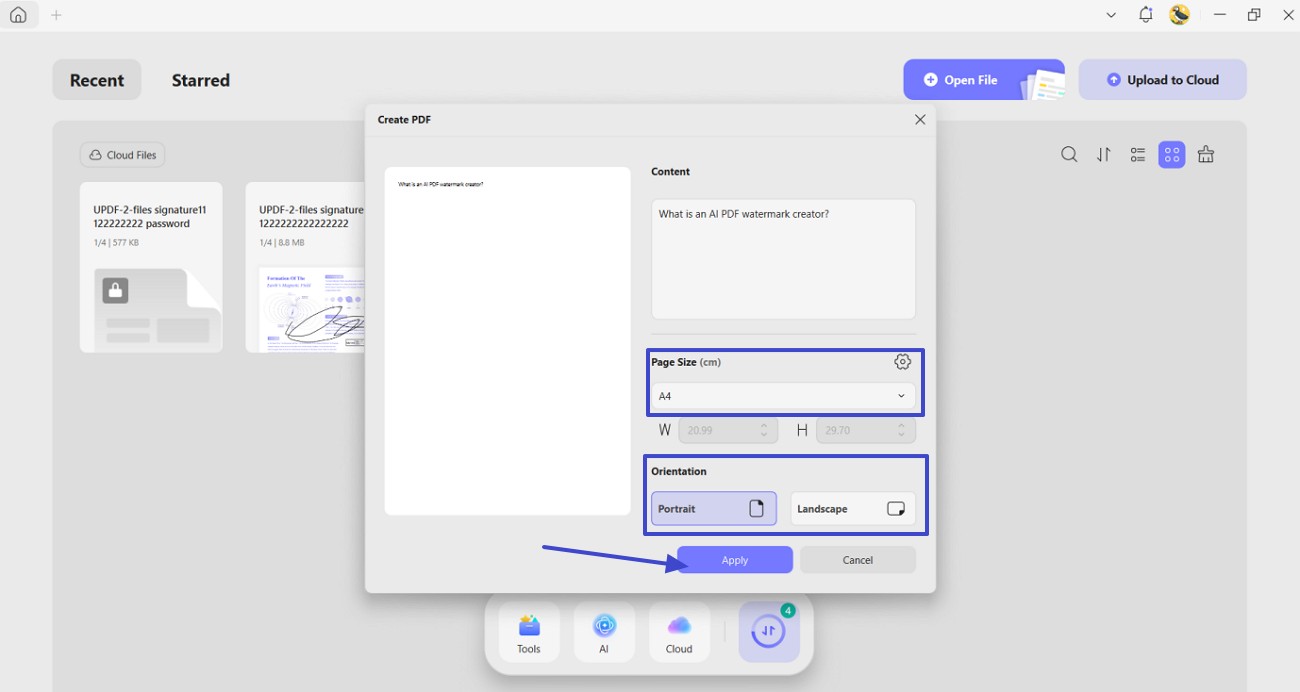Open the Tools panel
Viewport: 1300px width, 692px height.
(x=529, y=632)
